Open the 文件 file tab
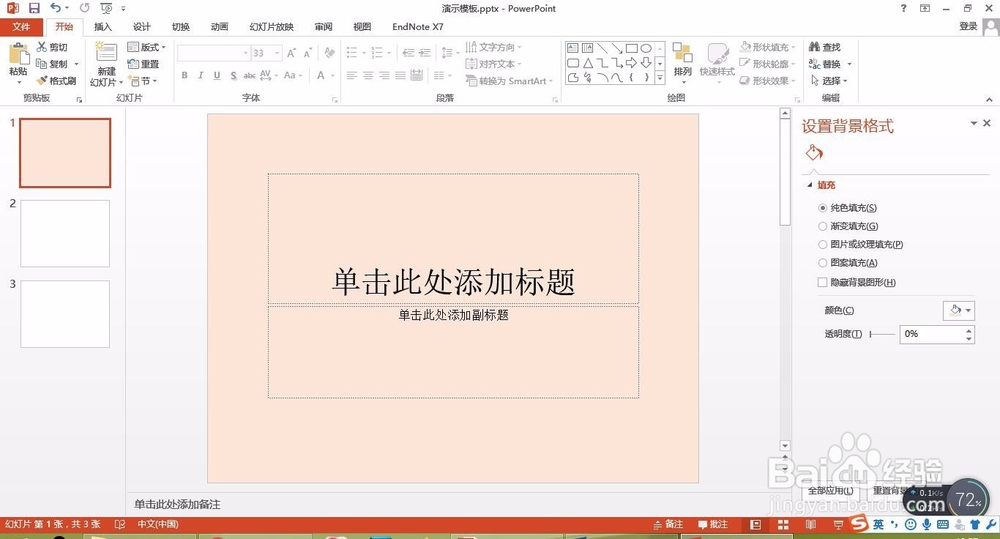The image size is (1000, 539). coord(21,27)
